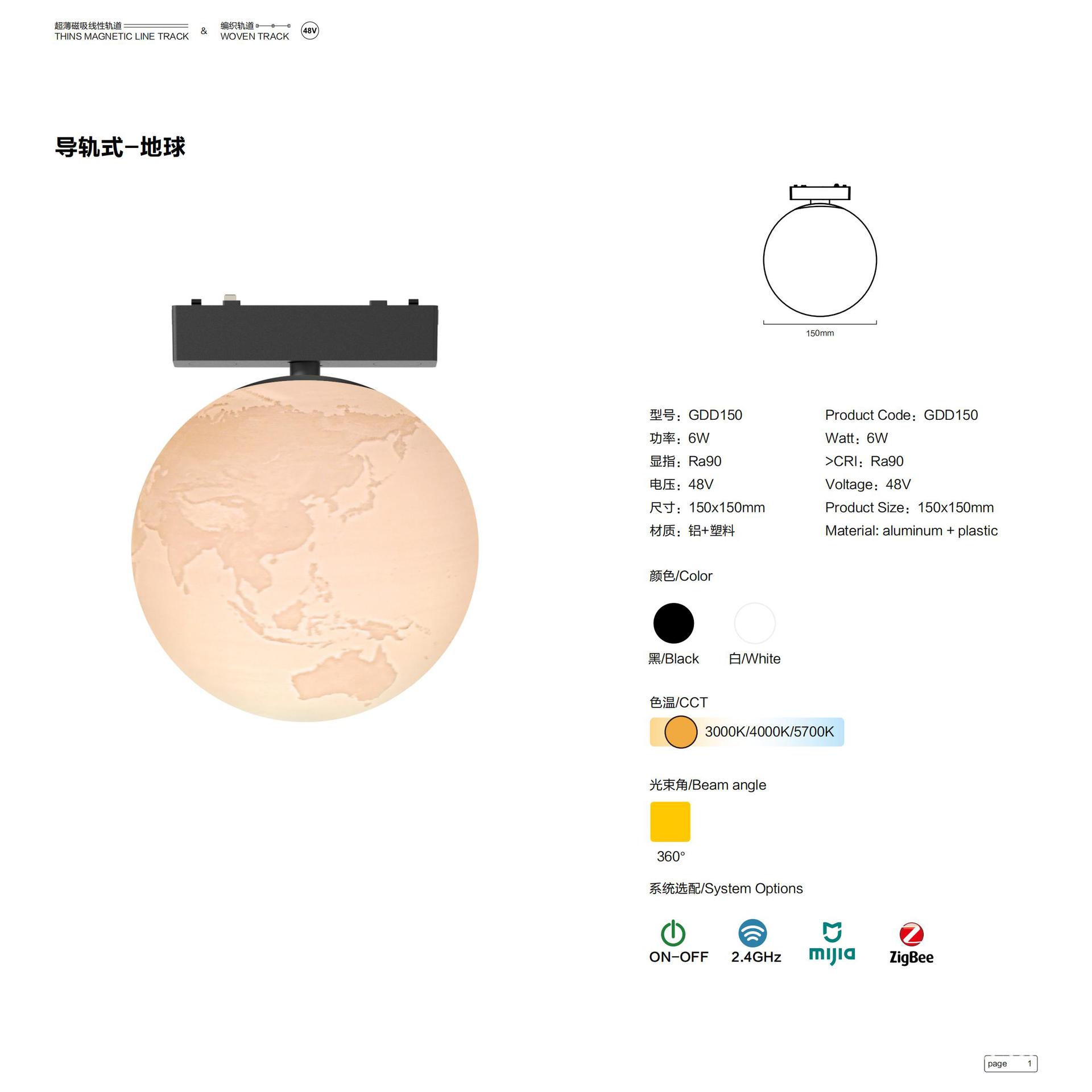Click the earth globe lamp image

305,550
